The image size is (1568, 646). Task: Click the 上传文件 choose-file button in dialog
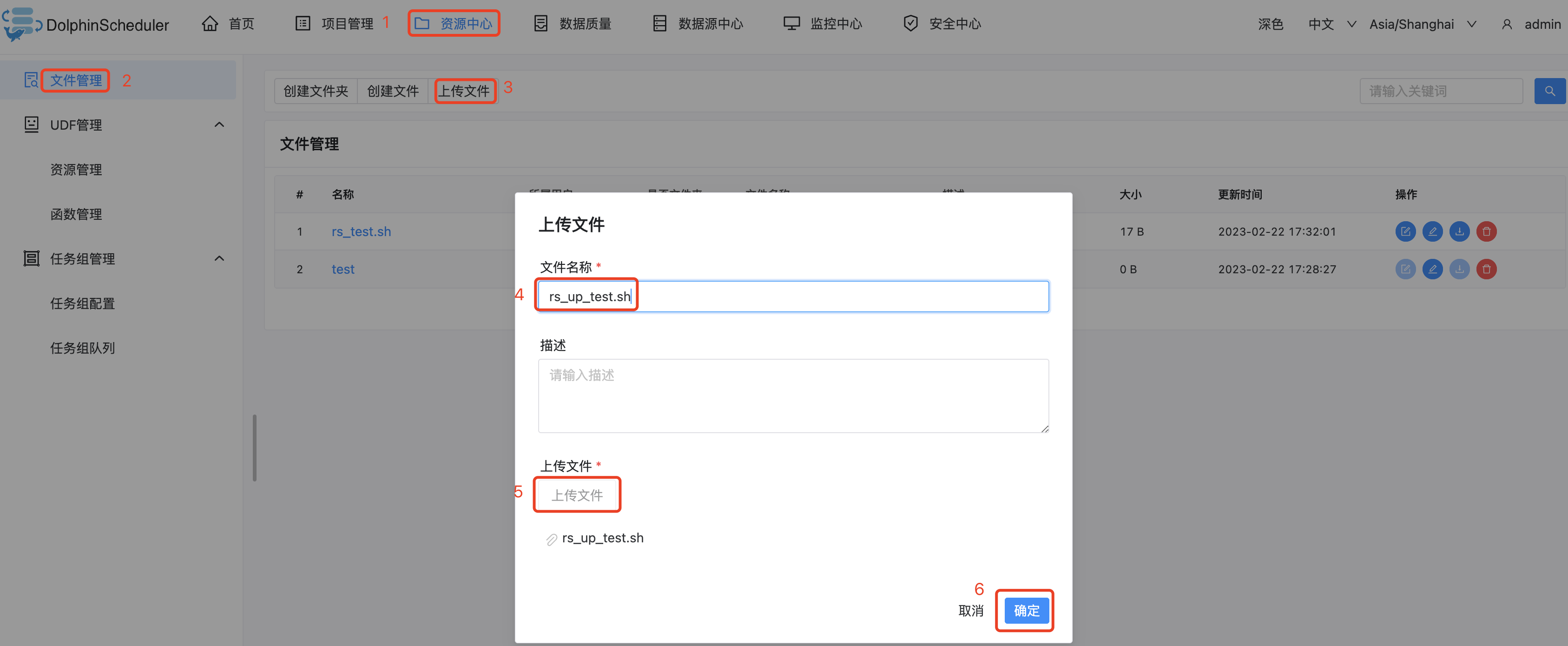pos(576,495)
